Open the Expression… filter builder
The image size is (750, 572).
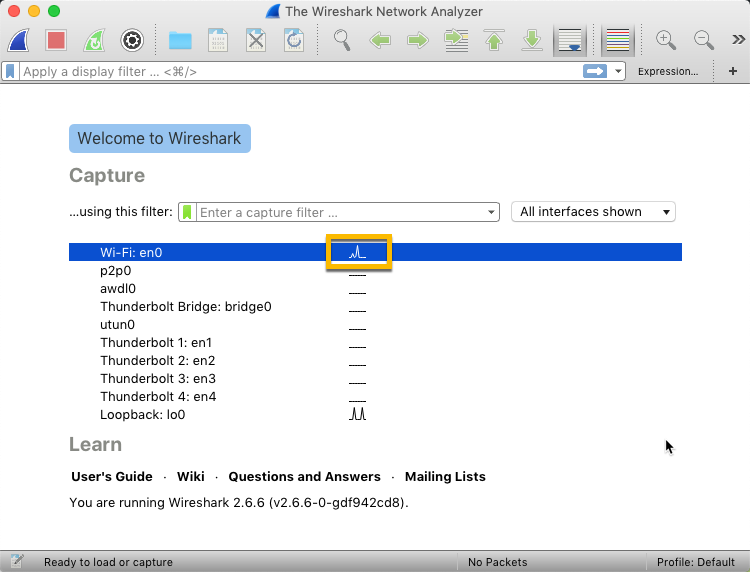pyautogui.click(x=668, y=71)
